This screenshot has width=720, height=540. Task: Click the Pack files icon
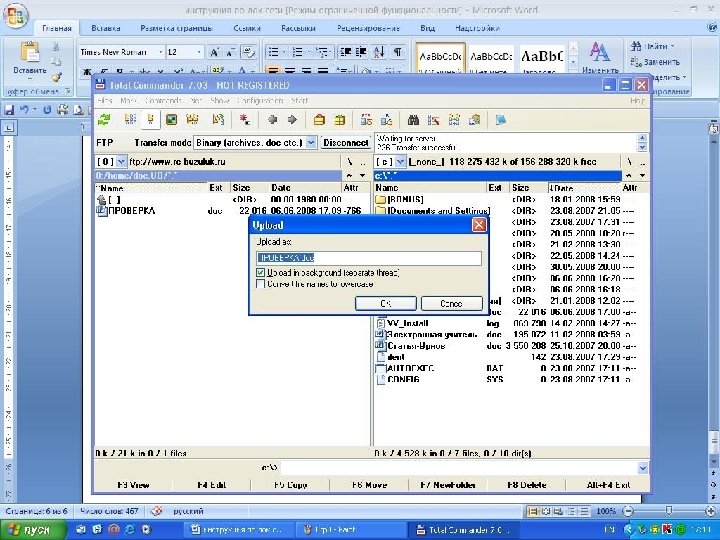[319, 120]
